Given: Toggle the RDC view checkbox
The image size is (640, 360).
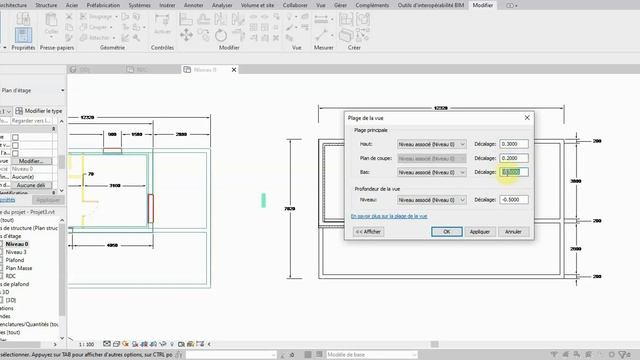Looking at the screenshot, I should click(1, 276).
